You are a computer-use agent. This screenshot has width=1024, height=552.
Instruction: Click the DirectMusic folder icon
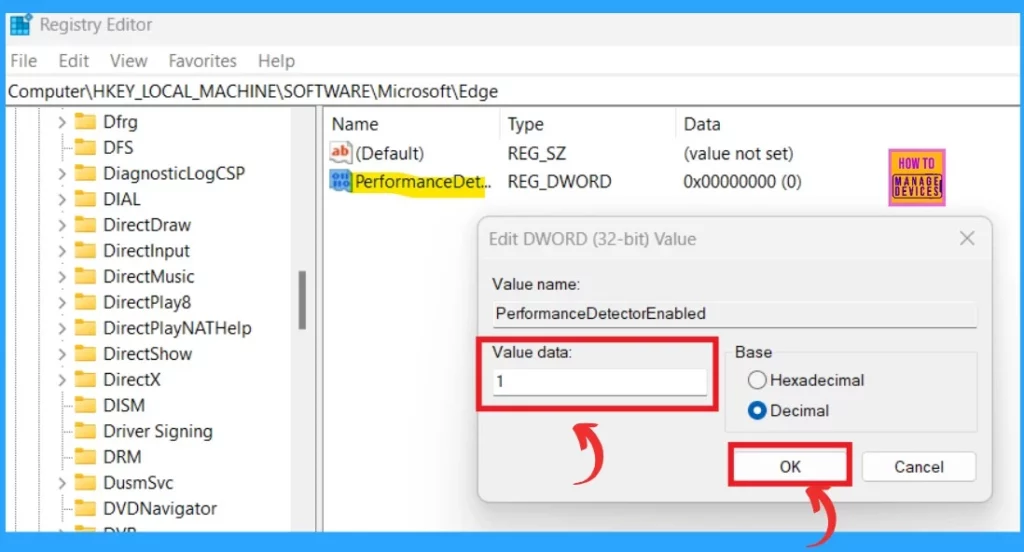(x=85, y=276)
